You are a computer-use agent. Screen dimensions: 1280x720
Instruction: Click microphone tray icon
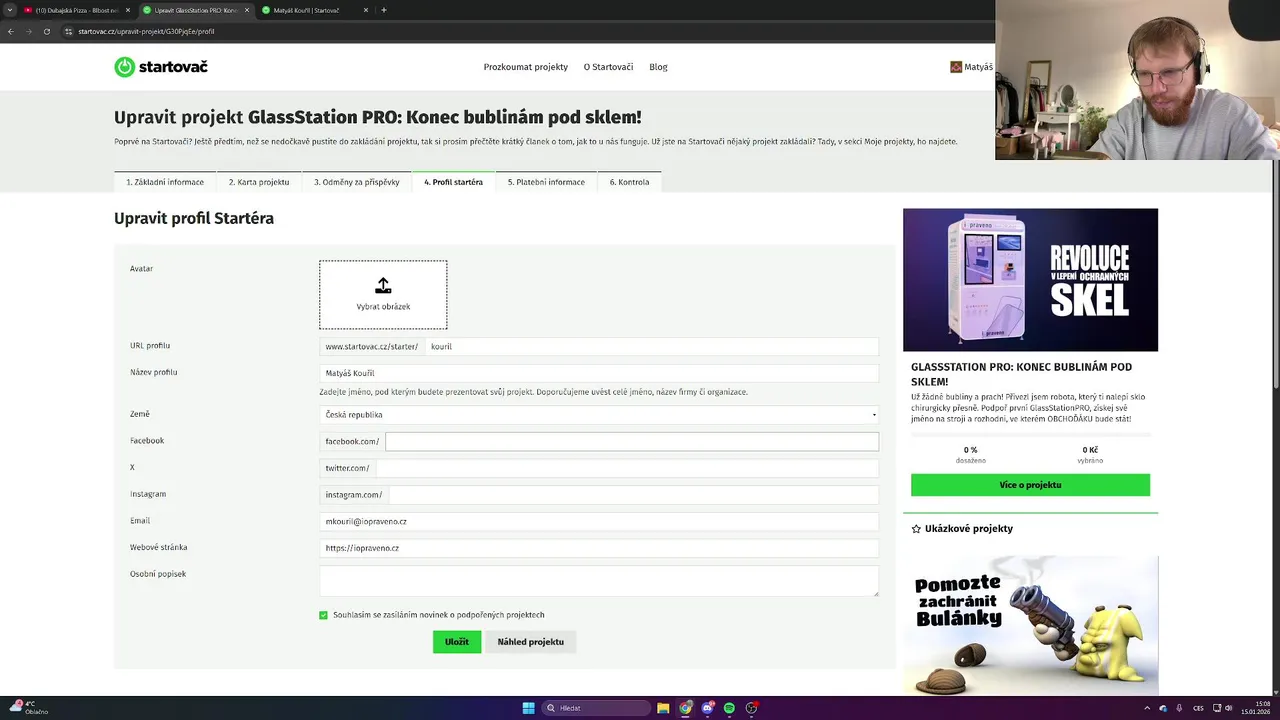(1179, 708)
